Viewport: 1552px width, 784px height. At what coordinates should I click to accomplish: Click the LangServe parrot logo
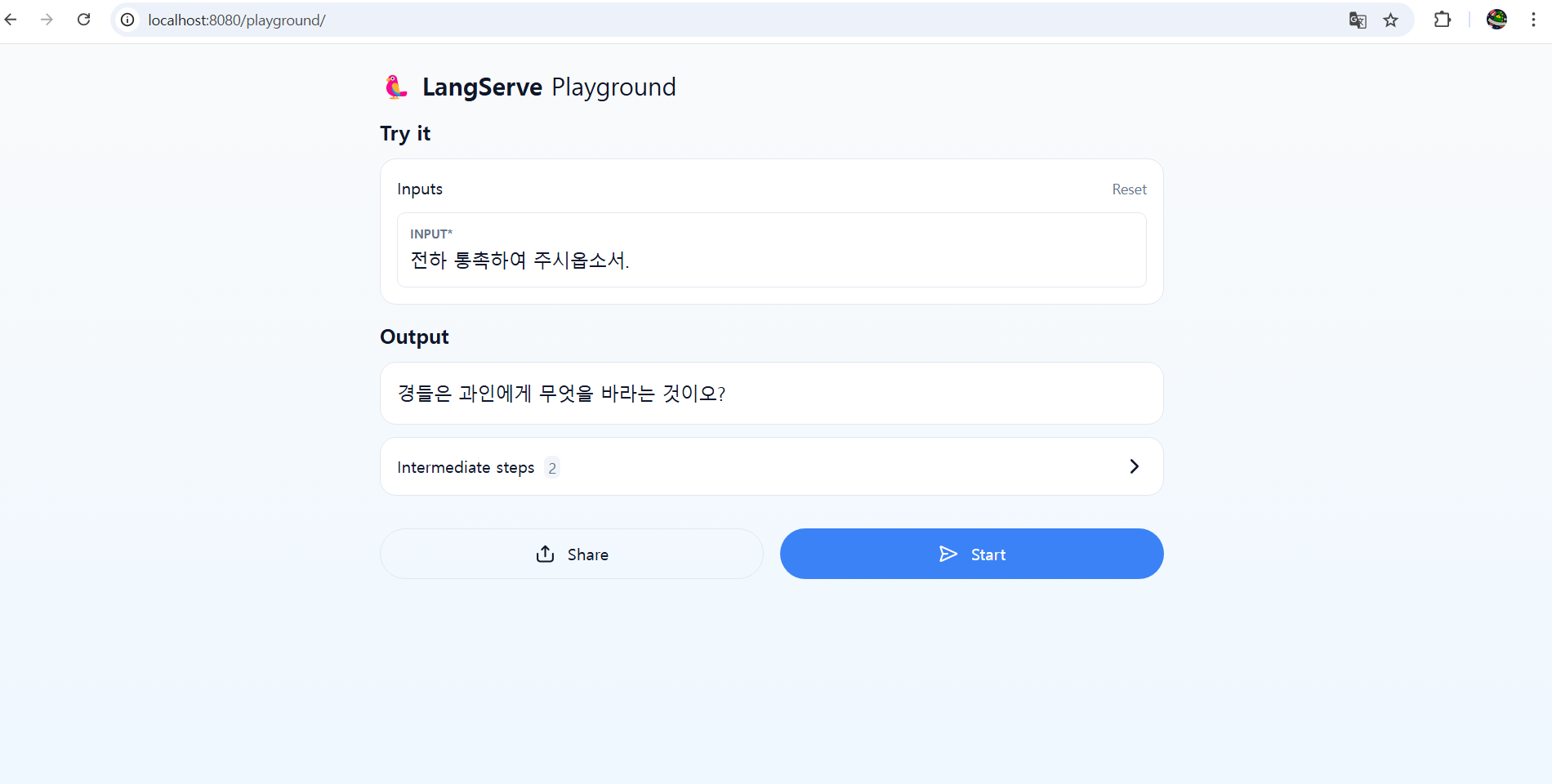coord(396,87)
